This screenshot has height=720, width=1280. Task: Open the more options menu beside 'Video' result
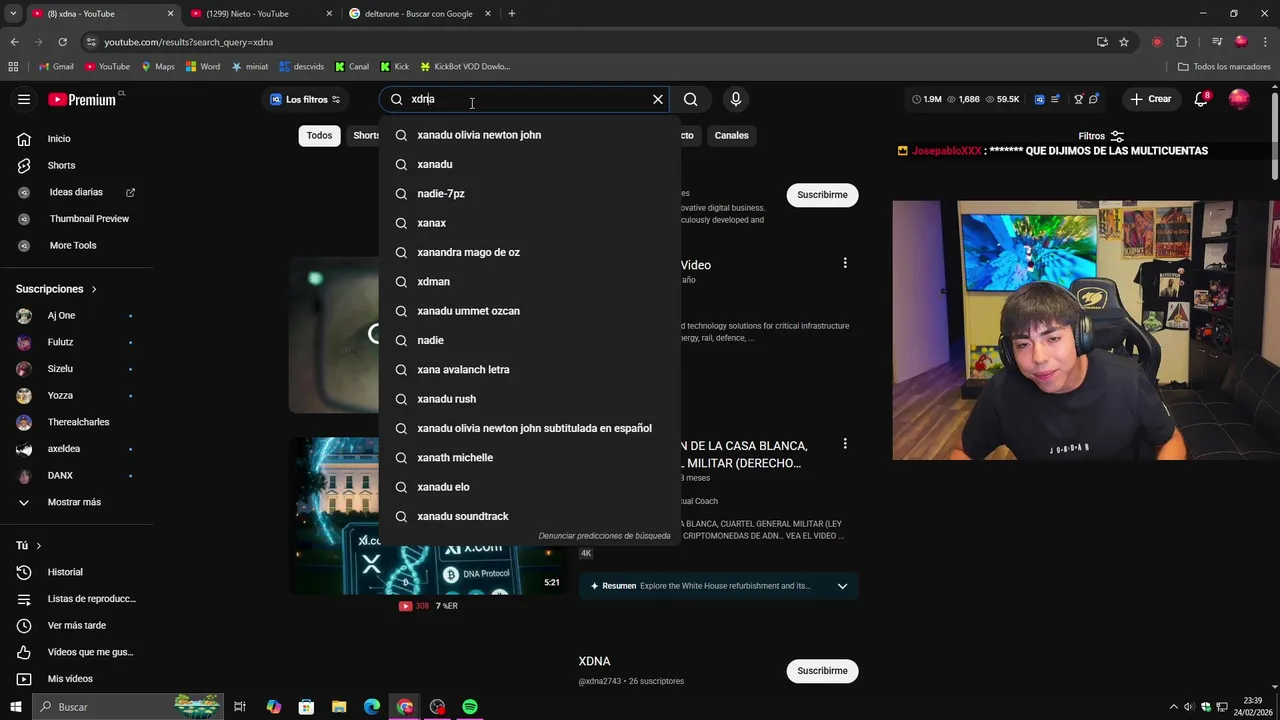845,263
